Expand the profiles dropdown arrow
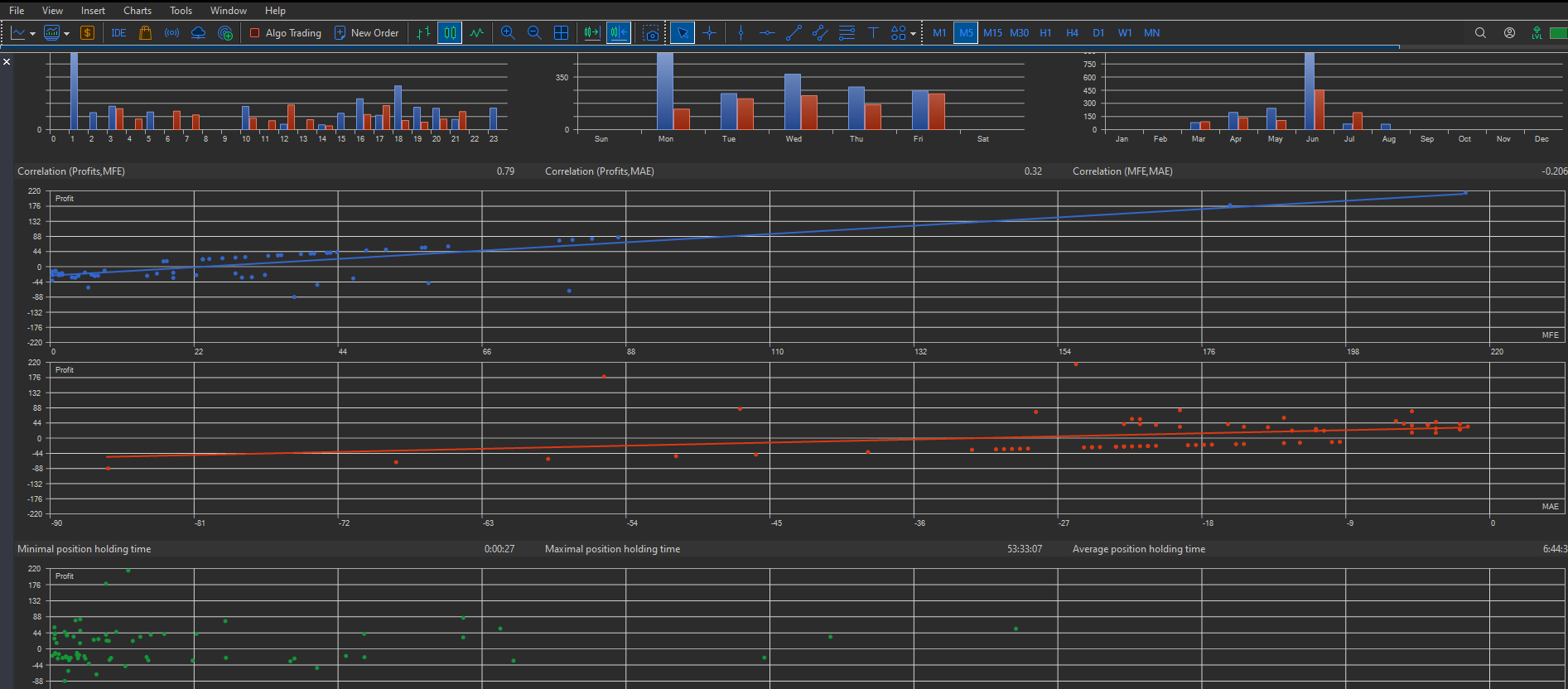The height and width of the screenshot is (689, 1568). pos(66,34)
